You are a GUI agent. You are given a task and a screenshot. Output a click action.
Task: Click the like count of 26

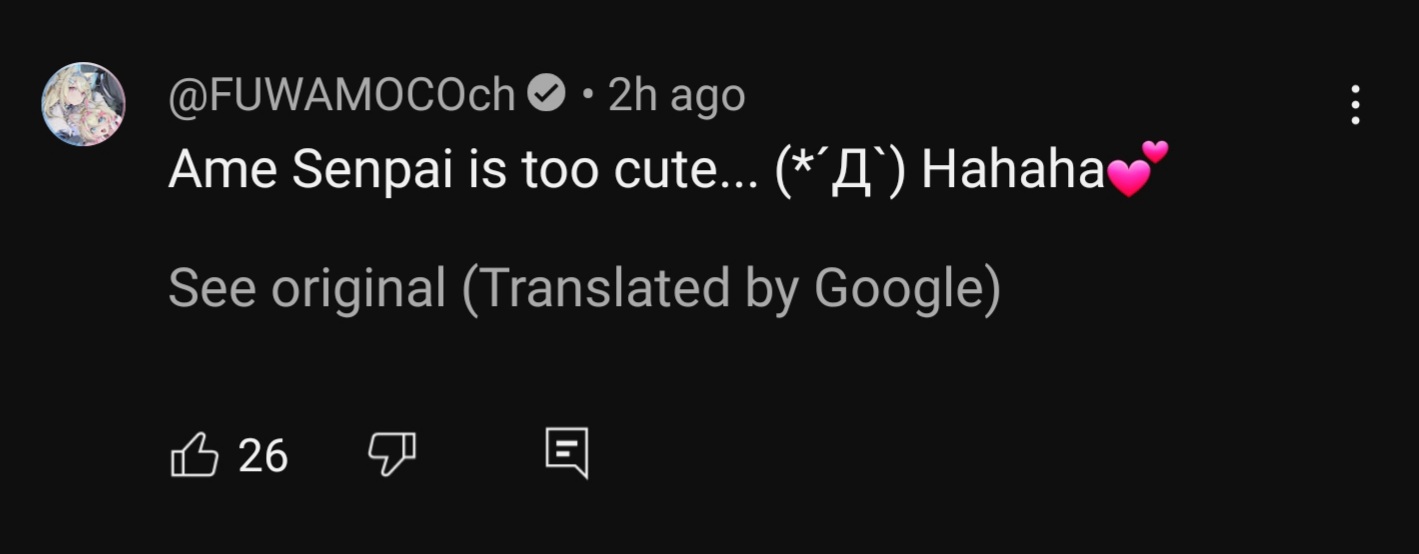[x=263, y=457]
